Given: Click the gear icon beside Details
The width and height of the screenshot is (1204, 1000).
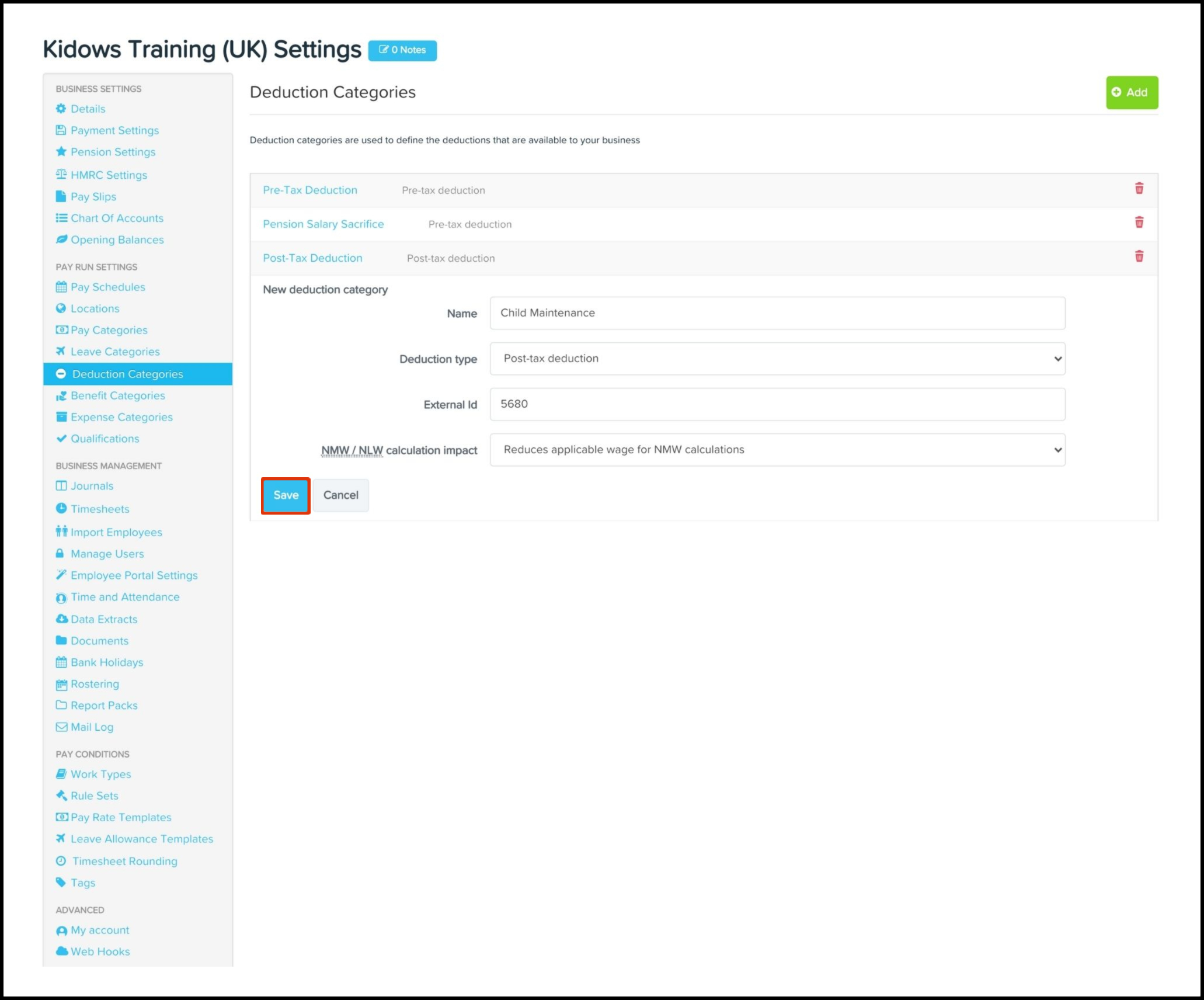Looking at the screenshot, I should (61, 109).
